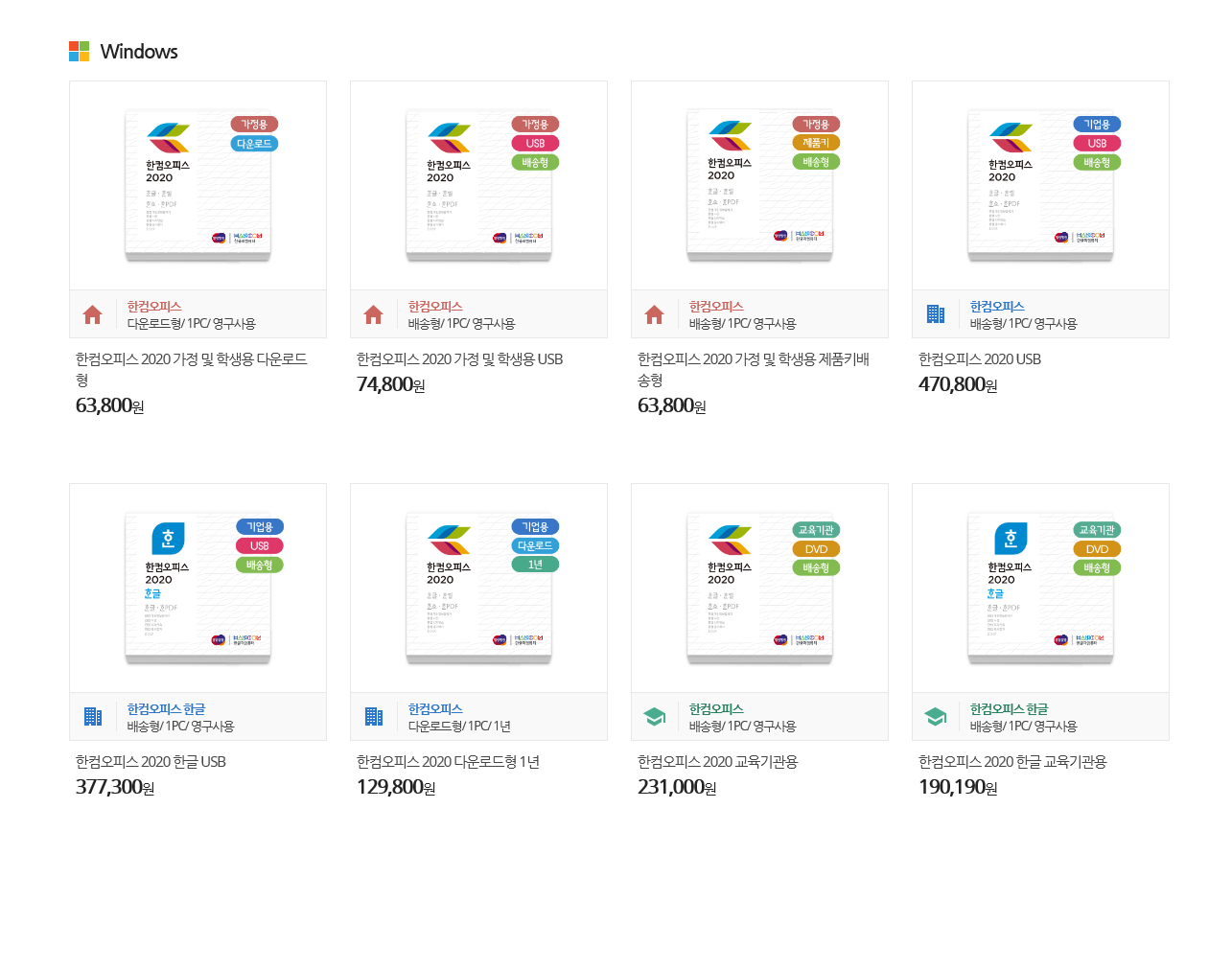The image size is (1232, 970).
Task: Click home icon under 한컴오피스 2020 가정 및 학생용 다운로드형
Action: 93,314
